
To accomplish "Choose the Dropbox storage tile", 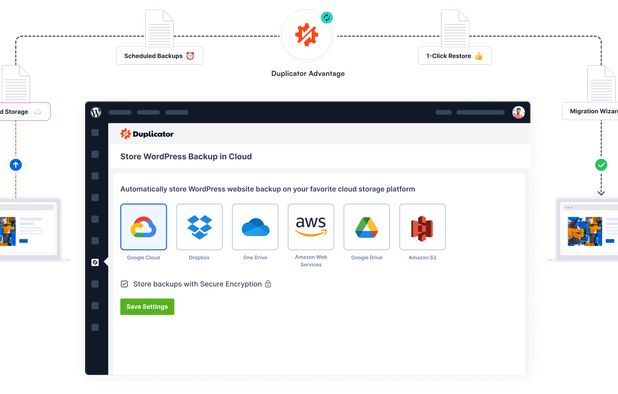I will [x=199, y=227].
